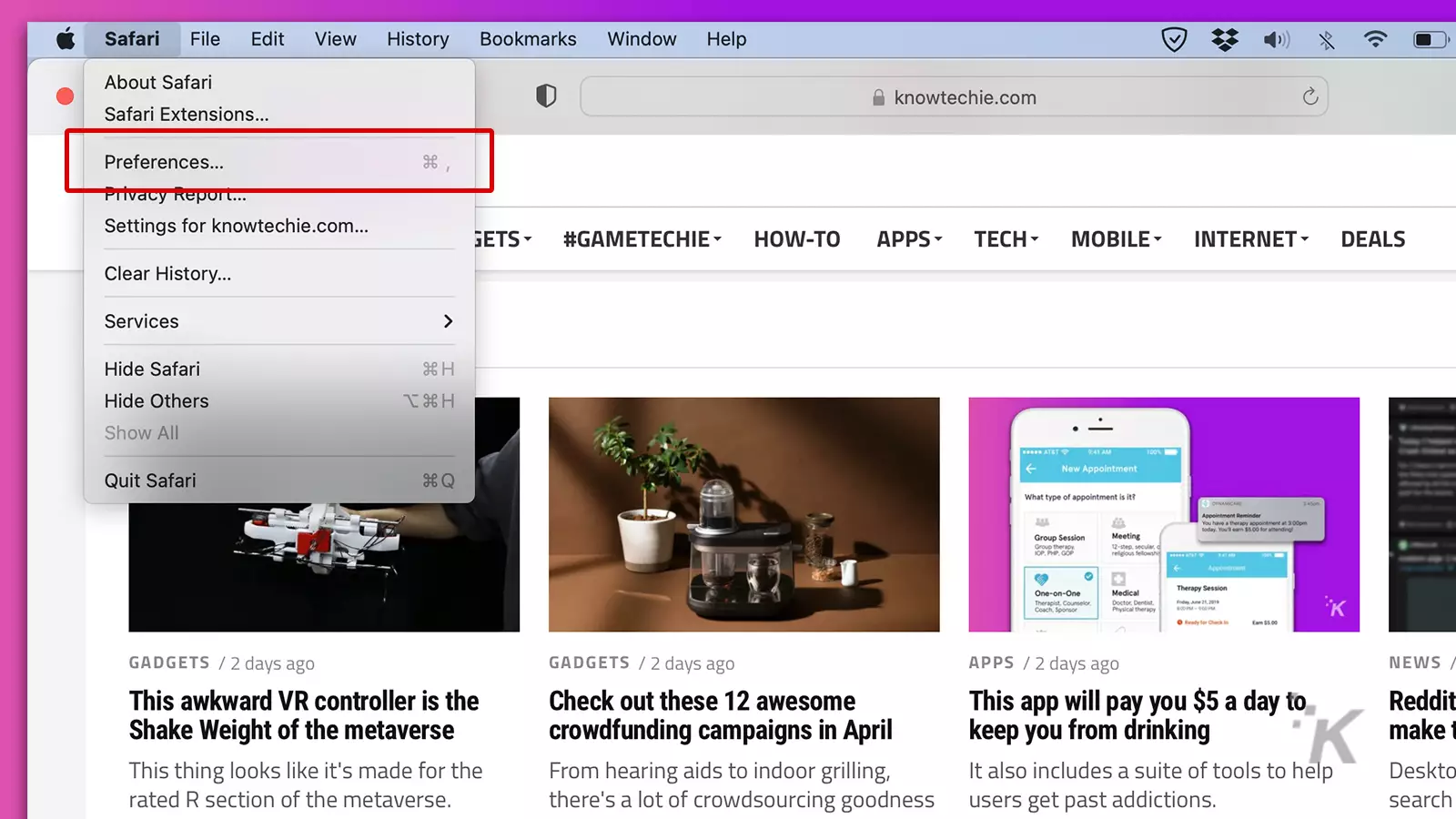The width and height of the screenshot is (1456, 819).
Task: Click the Bluetooth icon in the menu bar
Action: (x=1326, y=39)
